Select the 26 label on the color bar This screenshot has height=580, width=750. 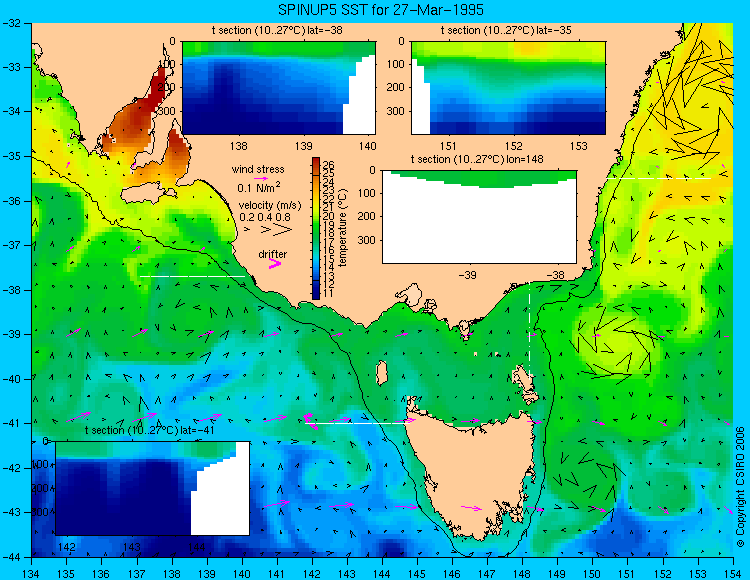click(x=328, y=165)
